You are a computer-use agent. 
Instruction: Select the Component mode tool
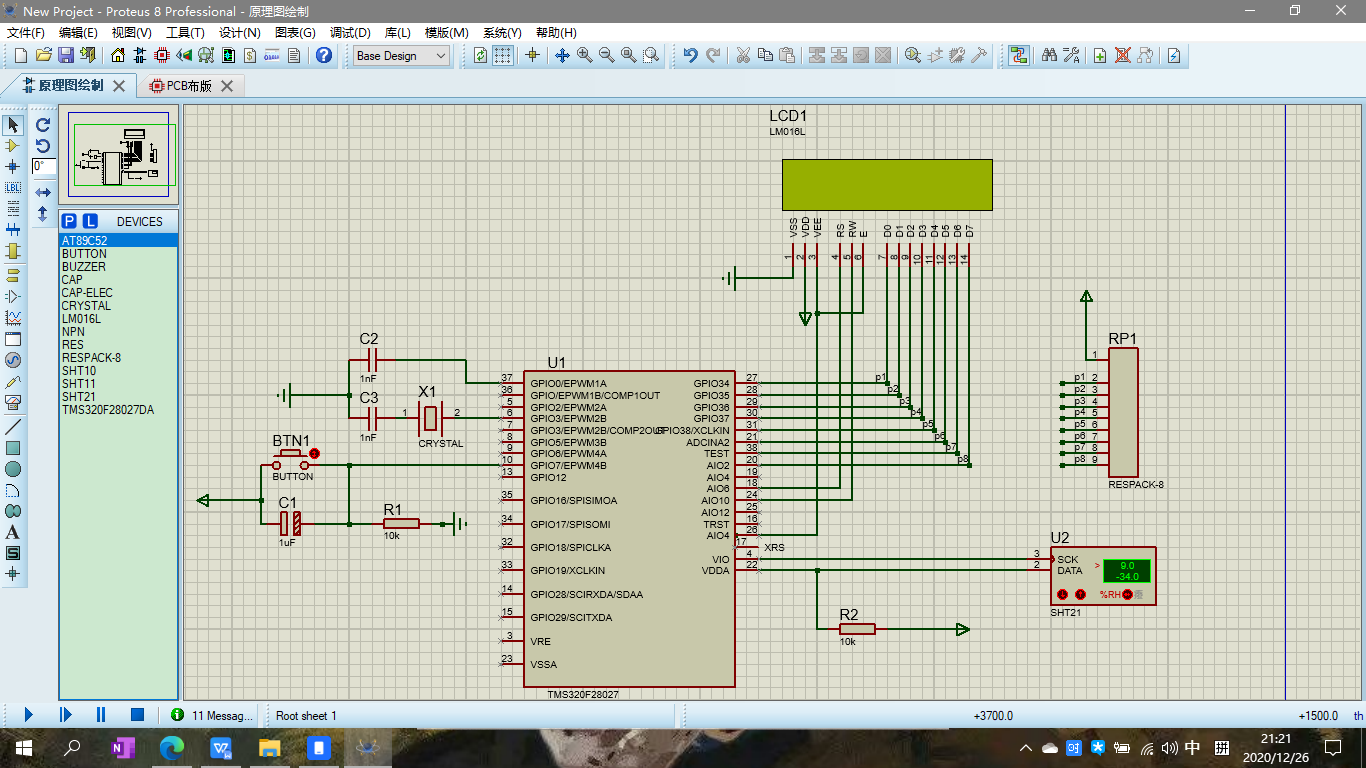tap(13, 146)
